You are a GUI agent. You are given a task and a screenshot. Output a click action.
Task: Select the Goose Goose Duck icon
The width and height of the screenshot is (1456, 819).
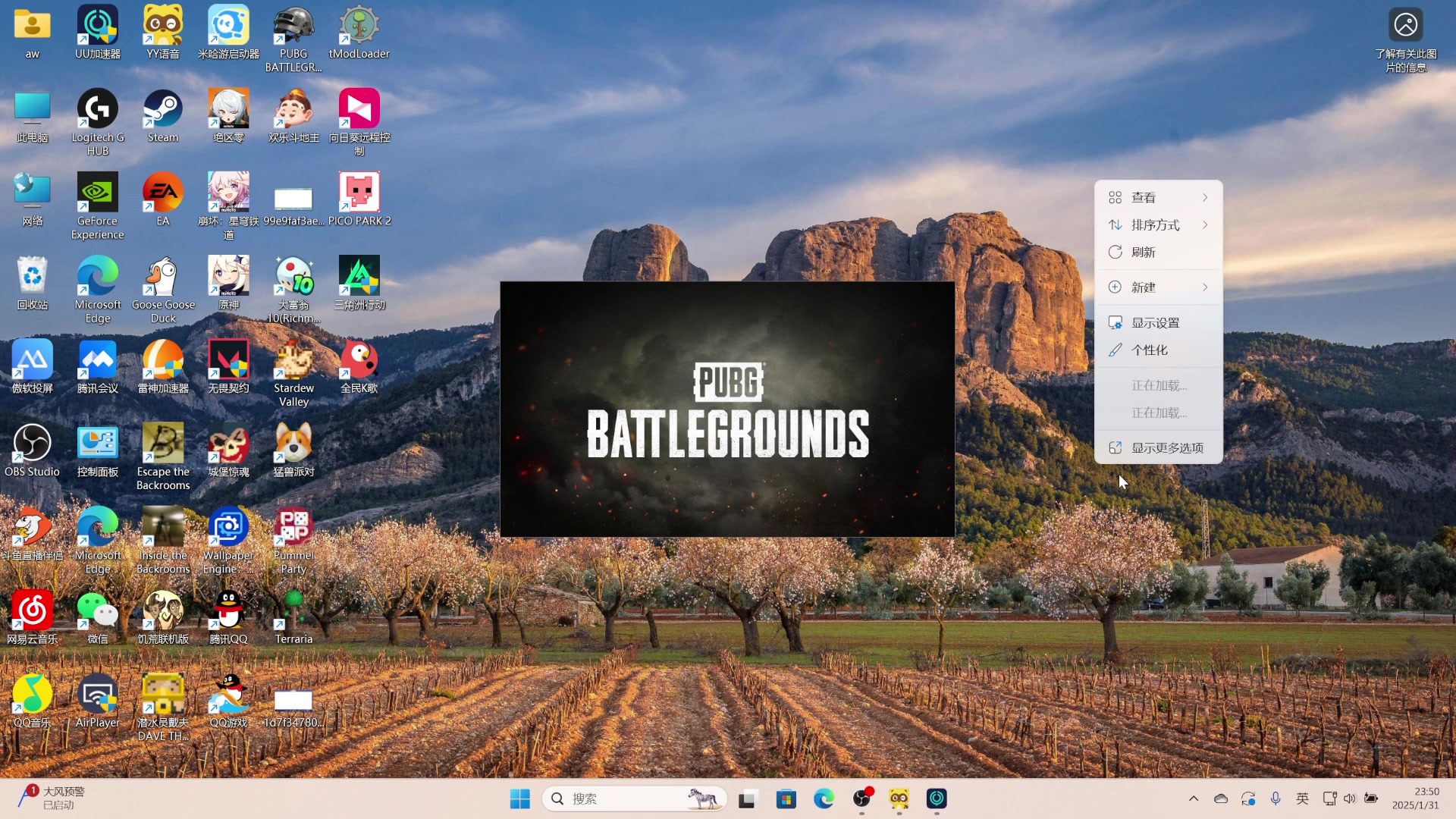pos(163,278)
